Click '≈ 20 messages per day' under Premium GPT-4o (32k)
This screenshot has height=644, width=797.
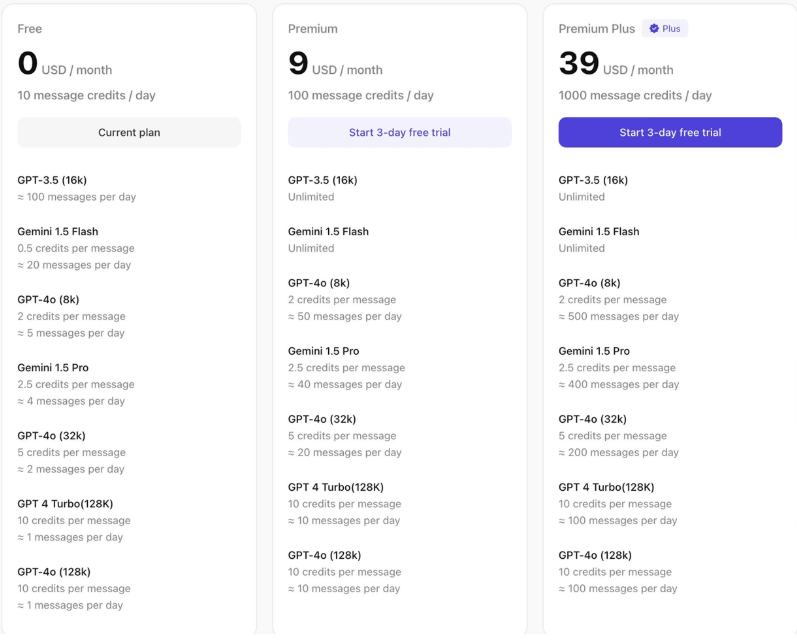click(345, 452)
